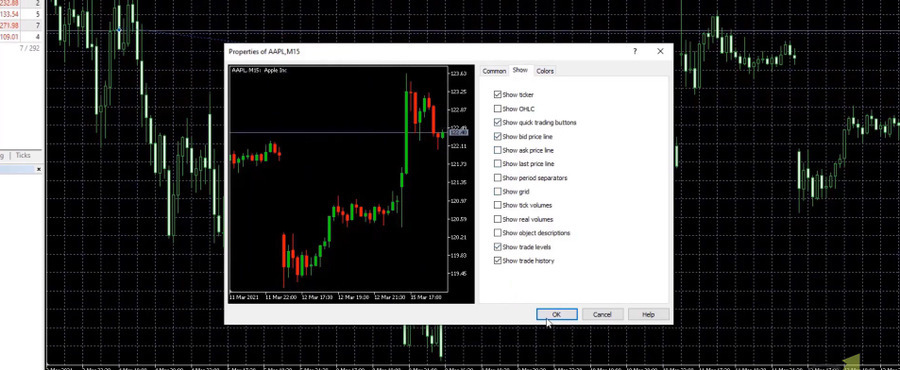Check Show object descriptions
The image size is (900, 370).
[x=497, y=233]
